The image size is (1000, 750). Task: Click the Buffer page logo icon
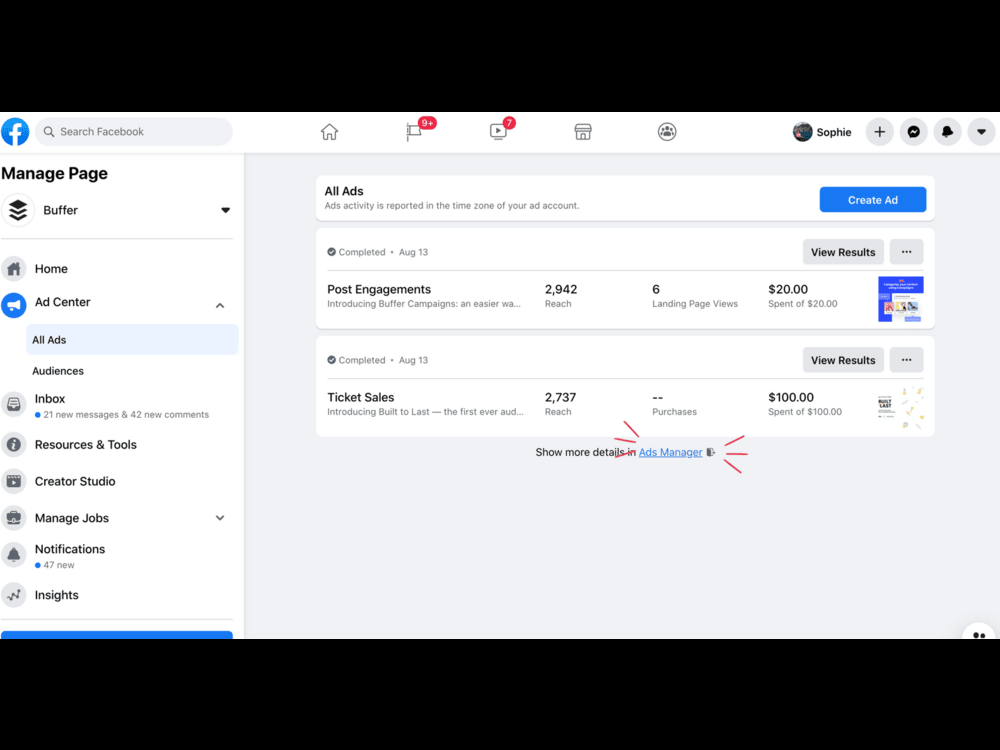click(x=18, y=210)
